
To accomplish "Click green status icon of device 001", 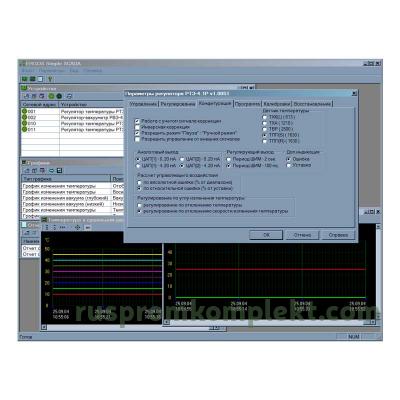I will pyautogui.click(x=24, y=111).
